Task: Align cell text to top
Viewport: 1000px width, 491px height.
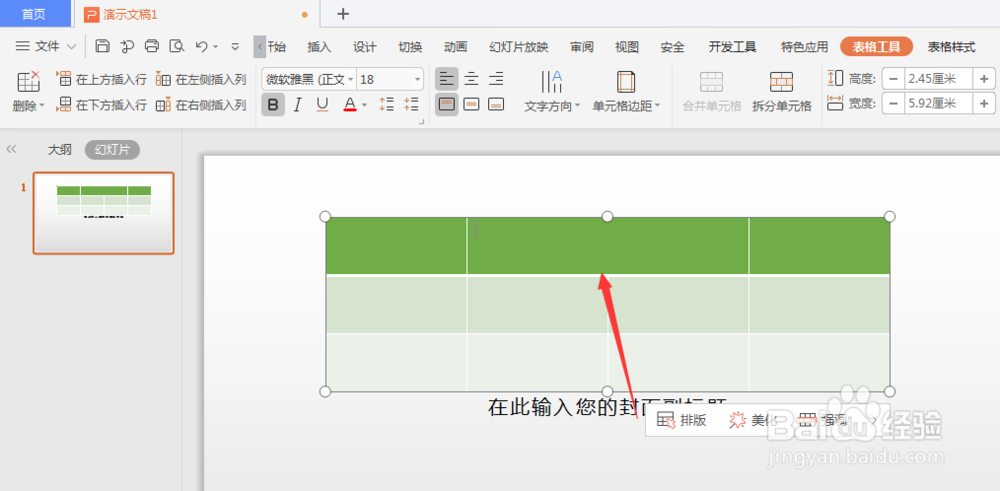Action: pos(447,105)
